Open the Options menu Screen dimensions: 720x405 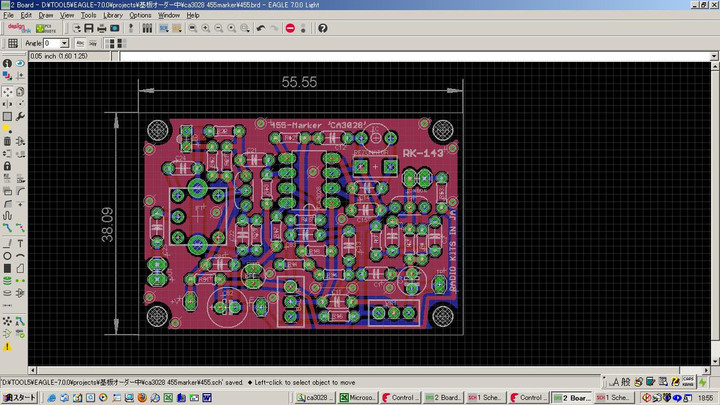pos(140,15)
